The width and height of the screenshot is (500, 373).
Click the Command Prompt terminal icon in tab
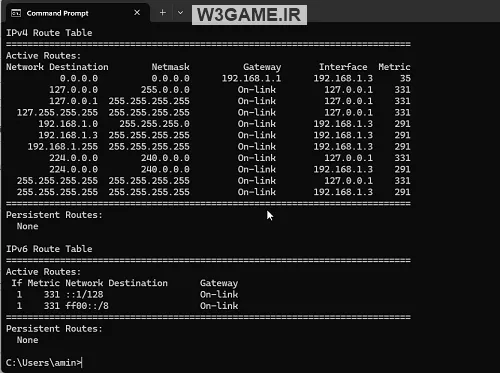point(16,13)
